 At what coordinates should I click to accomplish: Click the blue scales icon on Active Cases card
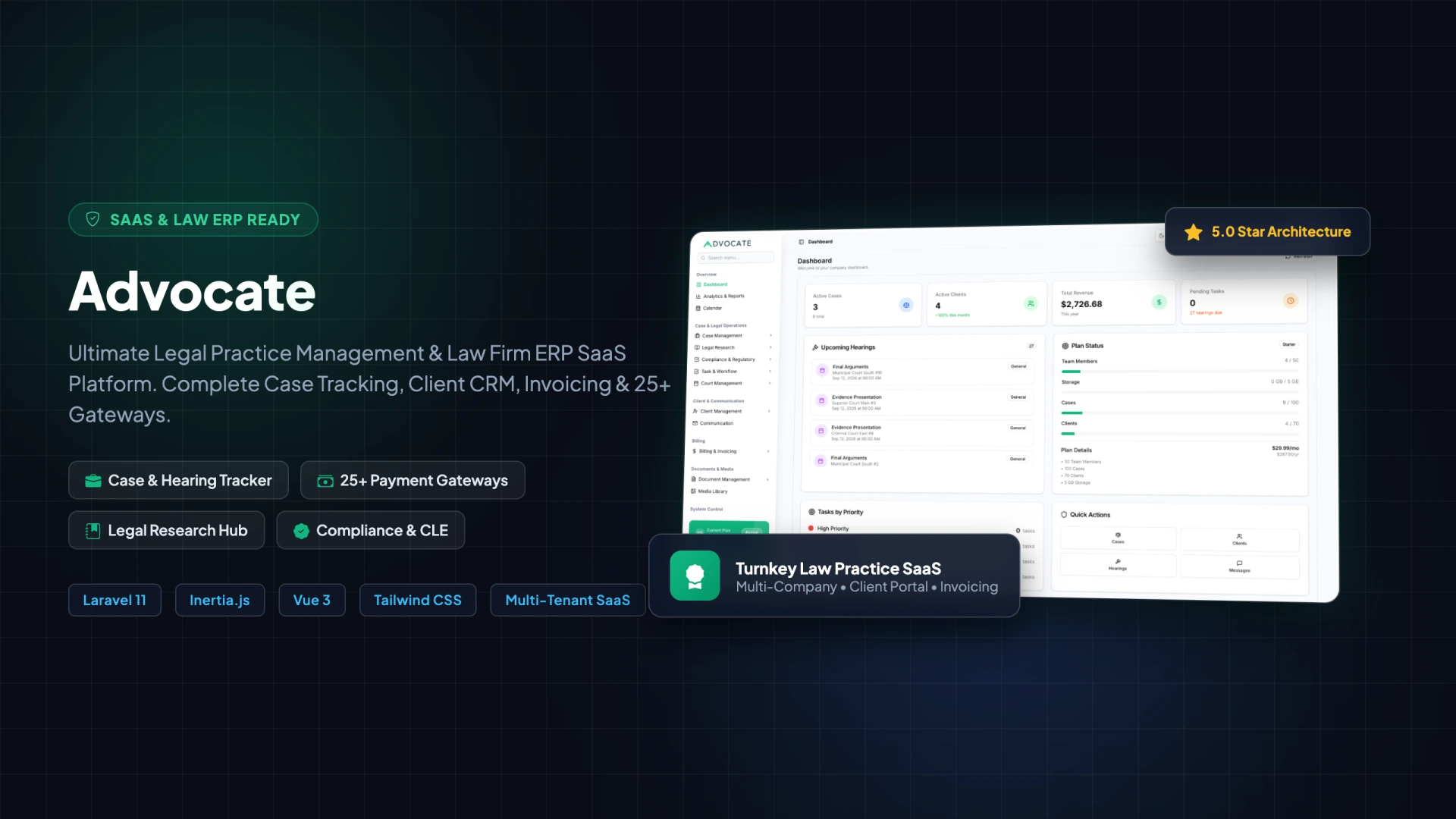tap(905, 305)
